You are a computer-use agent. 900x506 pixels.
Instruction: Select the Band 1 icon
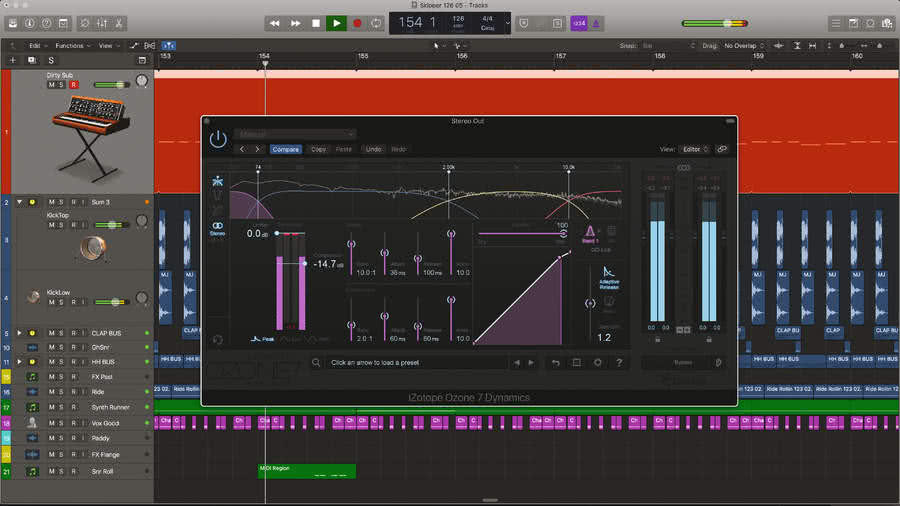click(589, 234)
